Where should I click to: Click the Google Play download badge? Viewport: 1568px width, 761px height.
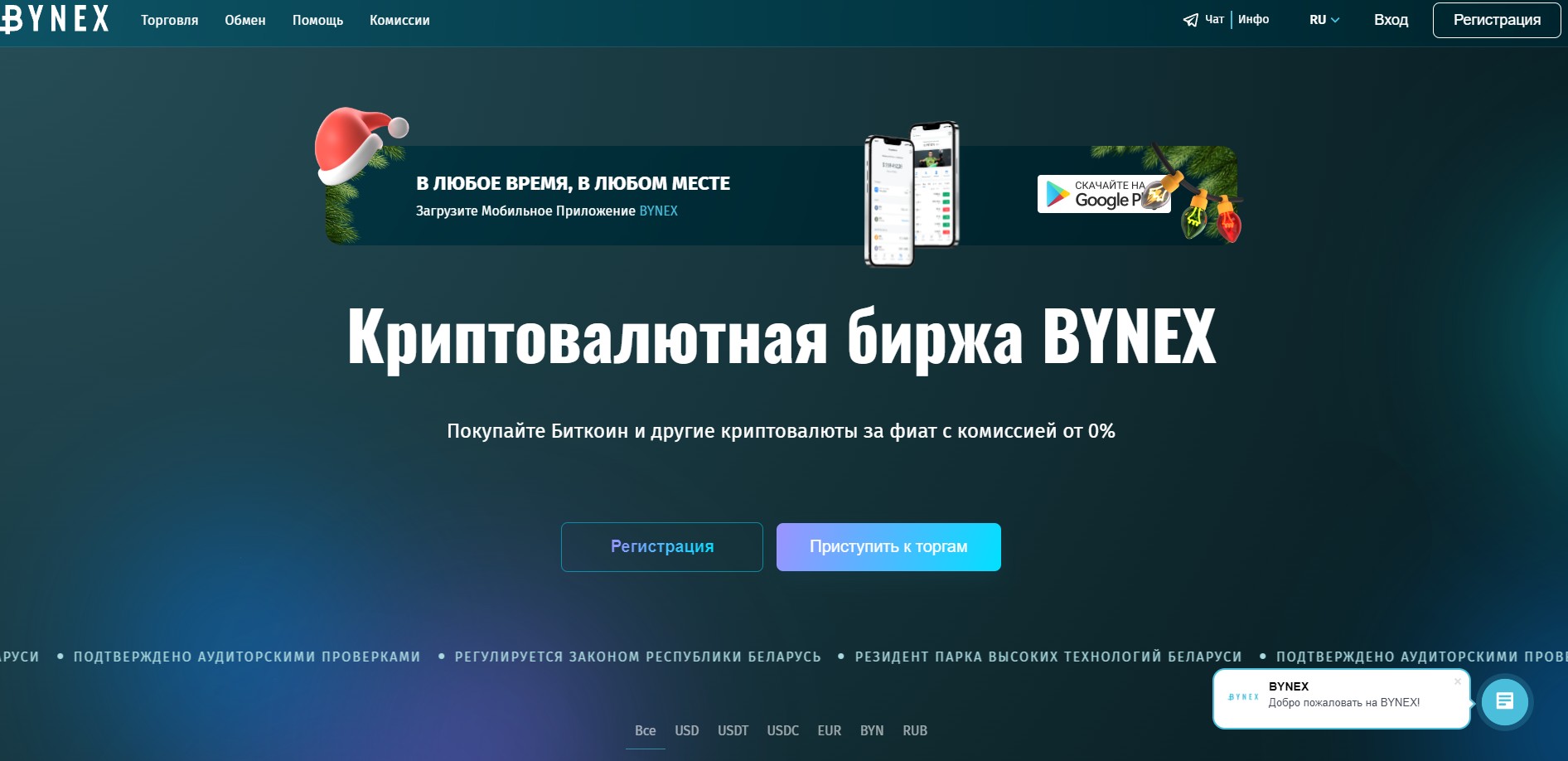[x=1103, y=194]
